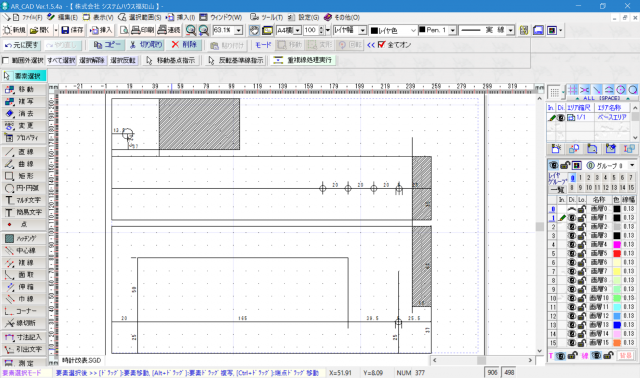Screen dimensions: 640x378
Task: Open the Pen. 1 dropdown
Action: point(452,31)
